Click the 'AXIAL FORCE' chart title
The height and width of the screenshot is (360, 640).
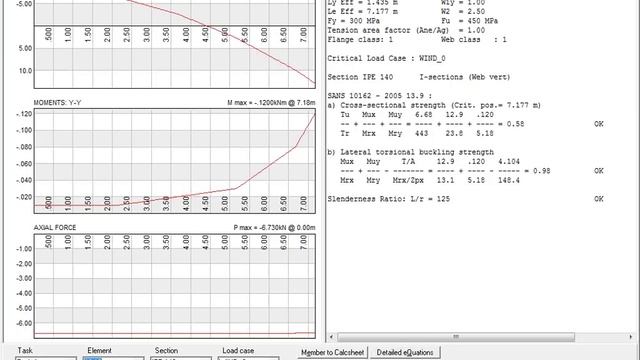[x=55, y=228]
